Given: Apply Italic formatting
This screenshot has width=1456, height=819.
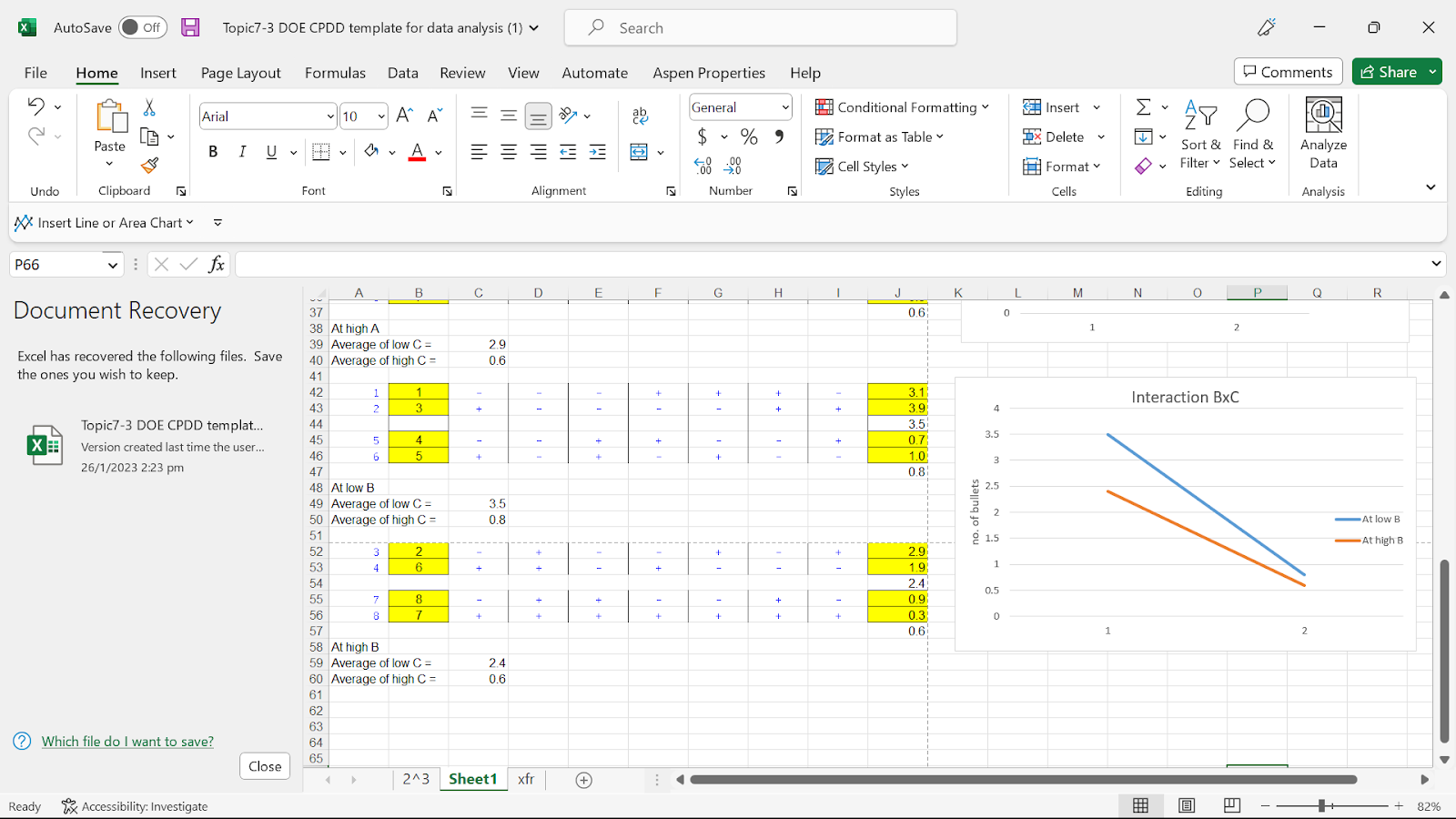Looking at the screenshot, I should pyautogui.click(x=242, y=152).
